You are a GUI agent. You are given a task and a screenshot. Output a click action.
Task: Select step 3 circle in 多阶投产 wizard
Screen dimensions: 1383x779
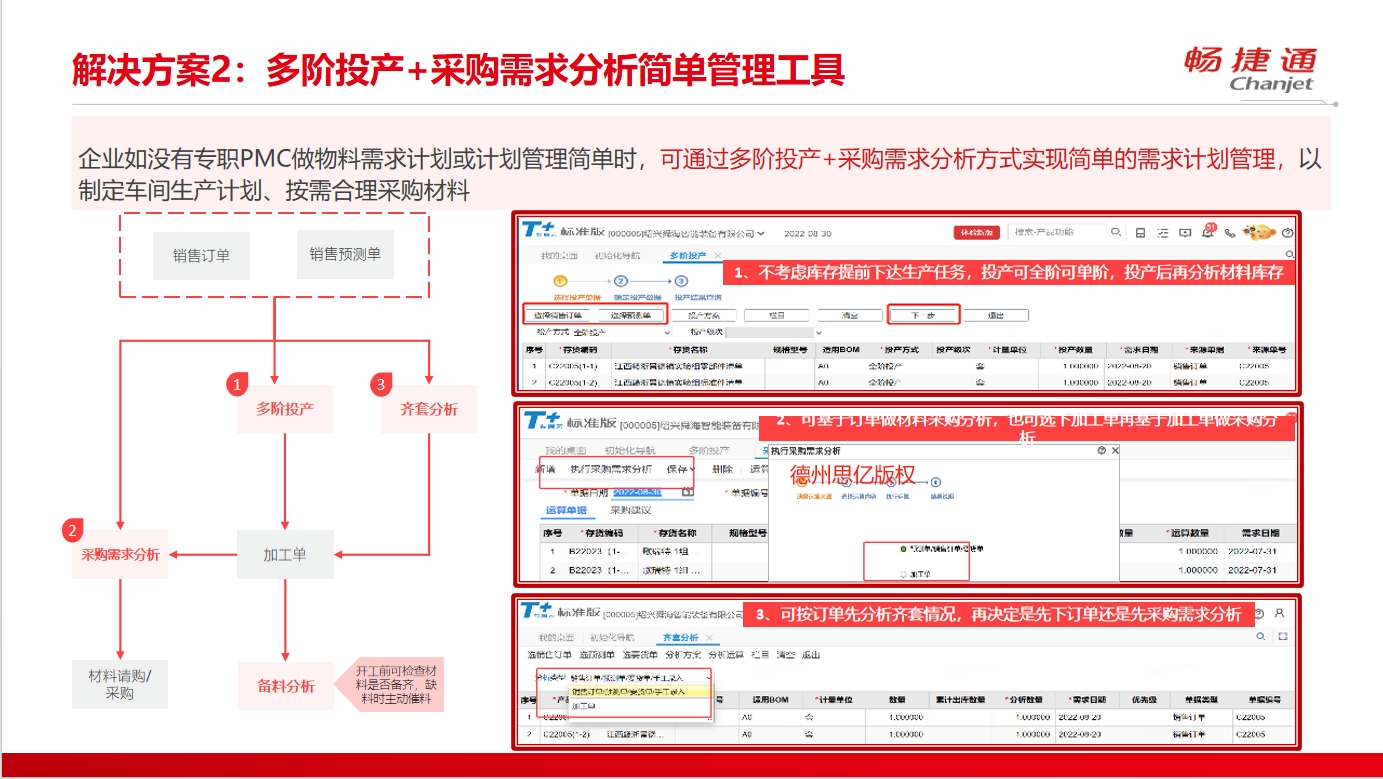tap(681, 281)
